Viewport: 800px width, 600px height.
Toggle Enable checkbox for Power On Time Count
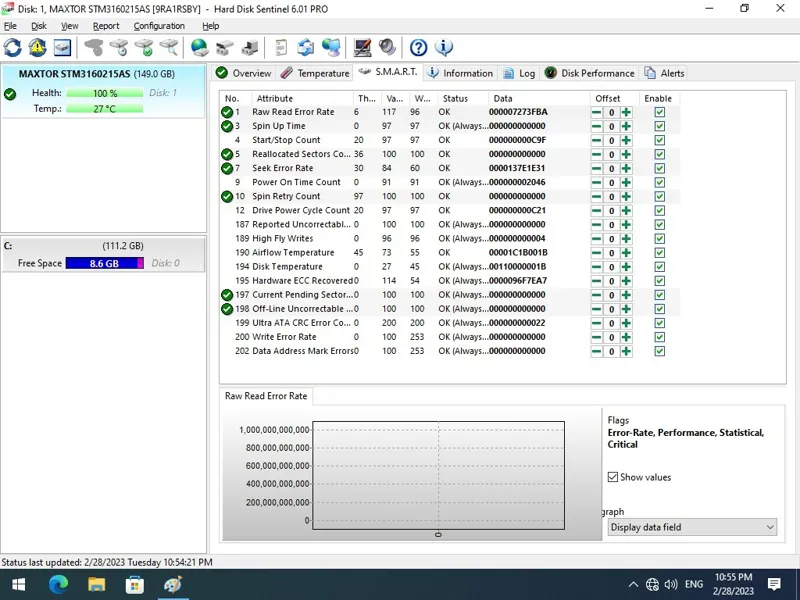pyautogui.click(x=659, y=182)
